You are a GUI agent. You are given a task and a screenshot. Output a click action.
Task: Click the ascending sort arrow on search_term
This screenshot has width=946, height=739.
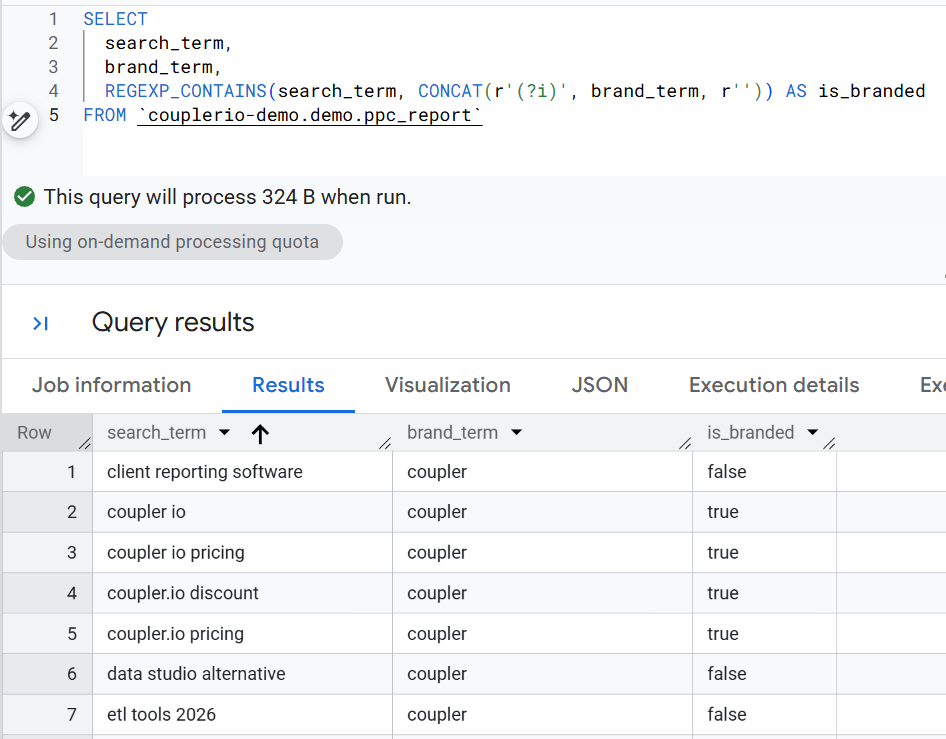click(x=260, y=433)
